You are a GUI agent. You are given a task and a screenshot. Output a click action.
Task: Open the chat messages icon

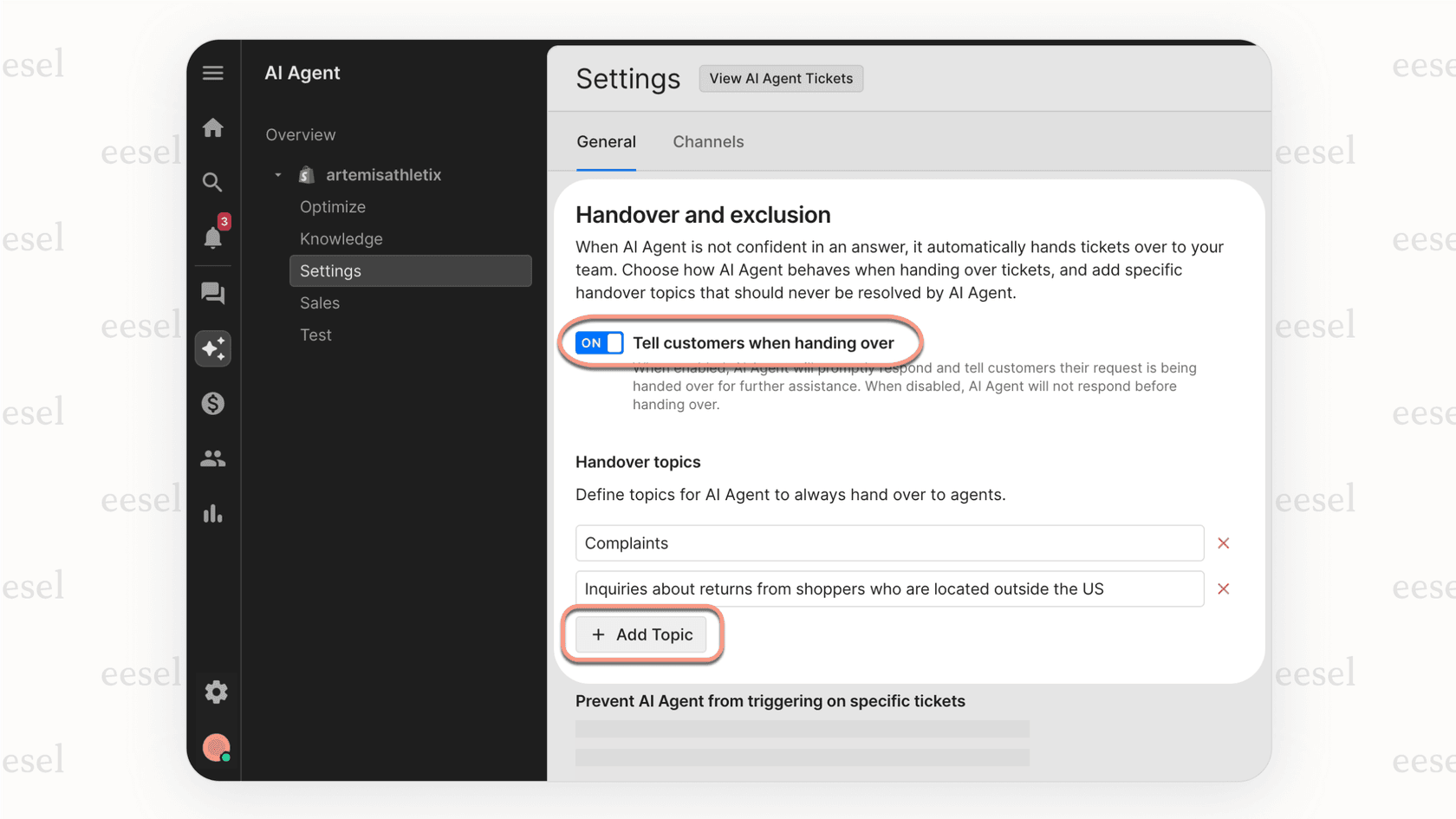click(x=213, y=294)
